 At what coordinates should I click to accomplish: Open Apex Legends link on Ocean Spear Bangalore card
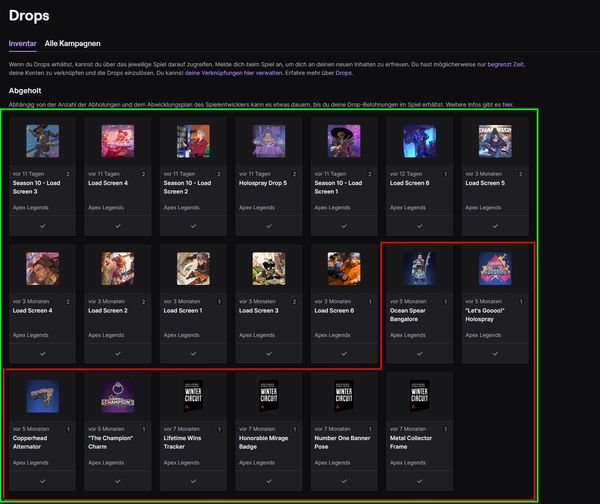(408, 335)
